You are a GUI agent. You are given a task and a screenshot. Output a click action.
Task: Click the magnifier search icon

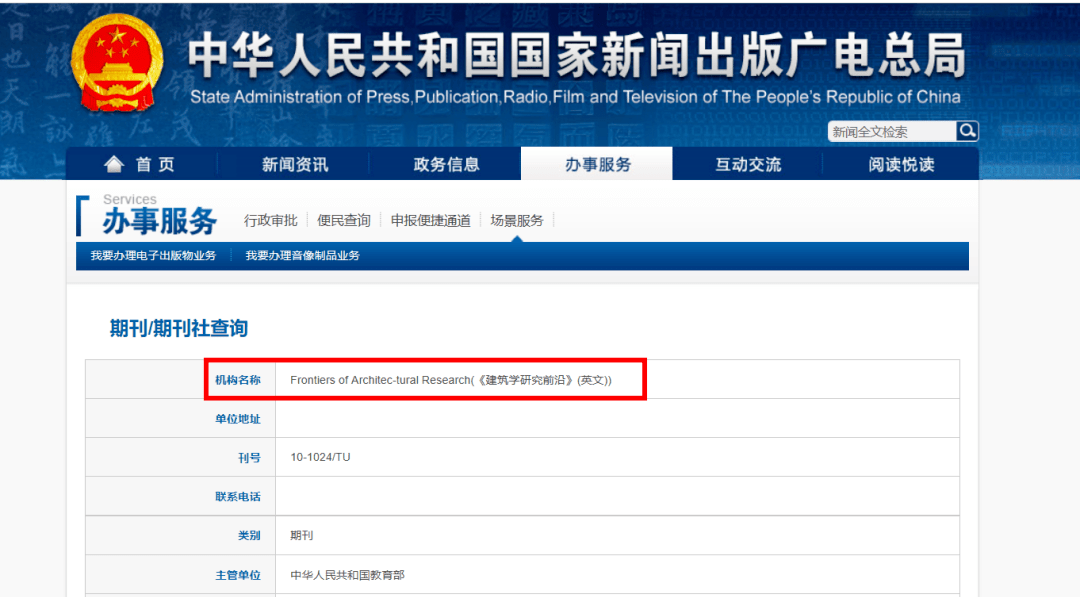pyautogui.click(x=966, y=131)
